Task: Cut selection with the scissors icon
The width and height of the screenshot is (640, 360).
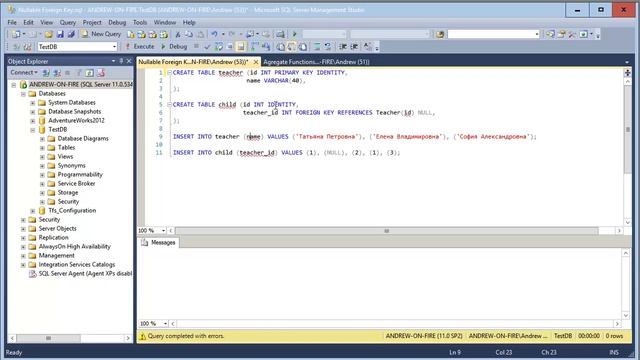Action: pyautogui.click(x=178, y=34)
